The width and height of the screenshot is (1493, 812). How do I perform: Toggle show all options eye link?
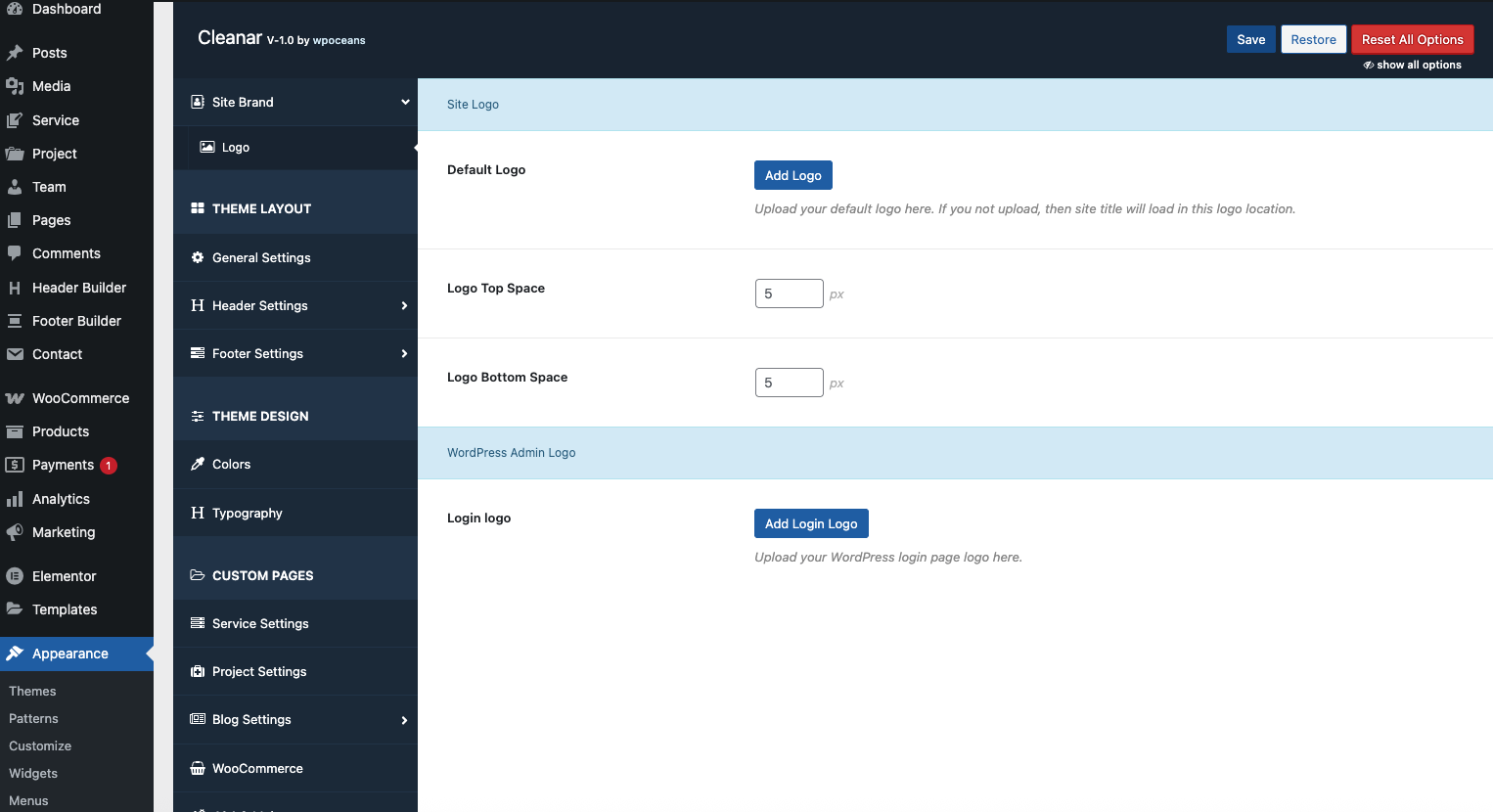point(1412,66)
